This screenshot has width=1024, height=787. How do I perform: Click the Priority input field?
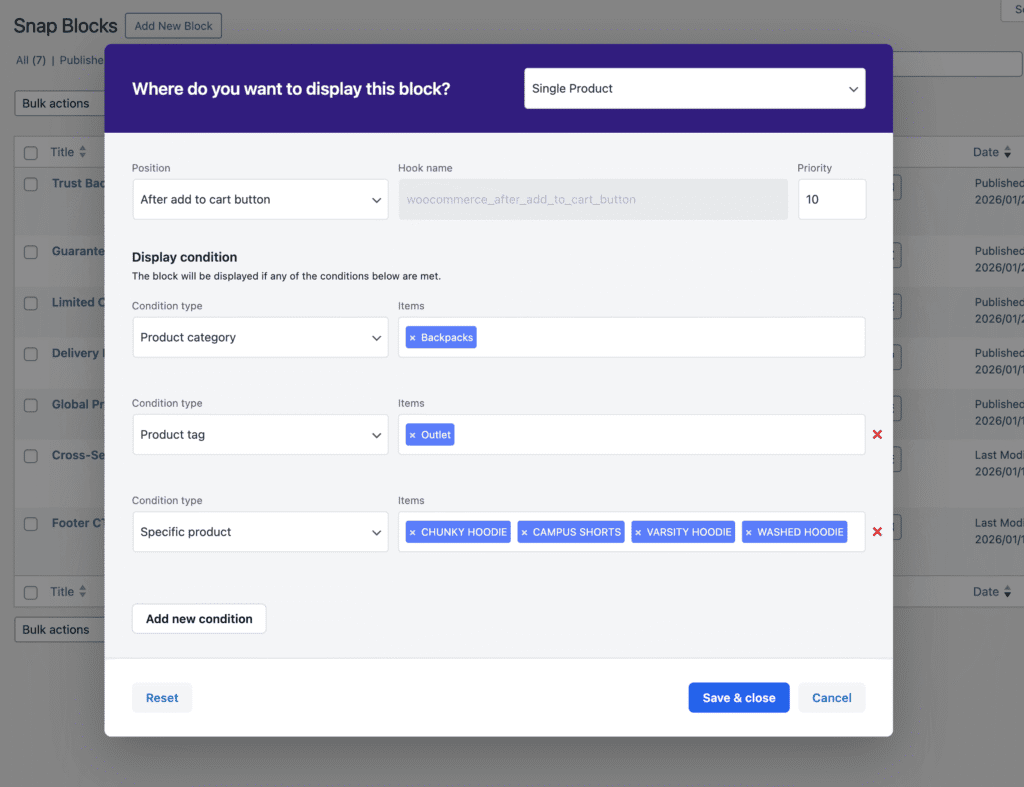pos(831,200)
